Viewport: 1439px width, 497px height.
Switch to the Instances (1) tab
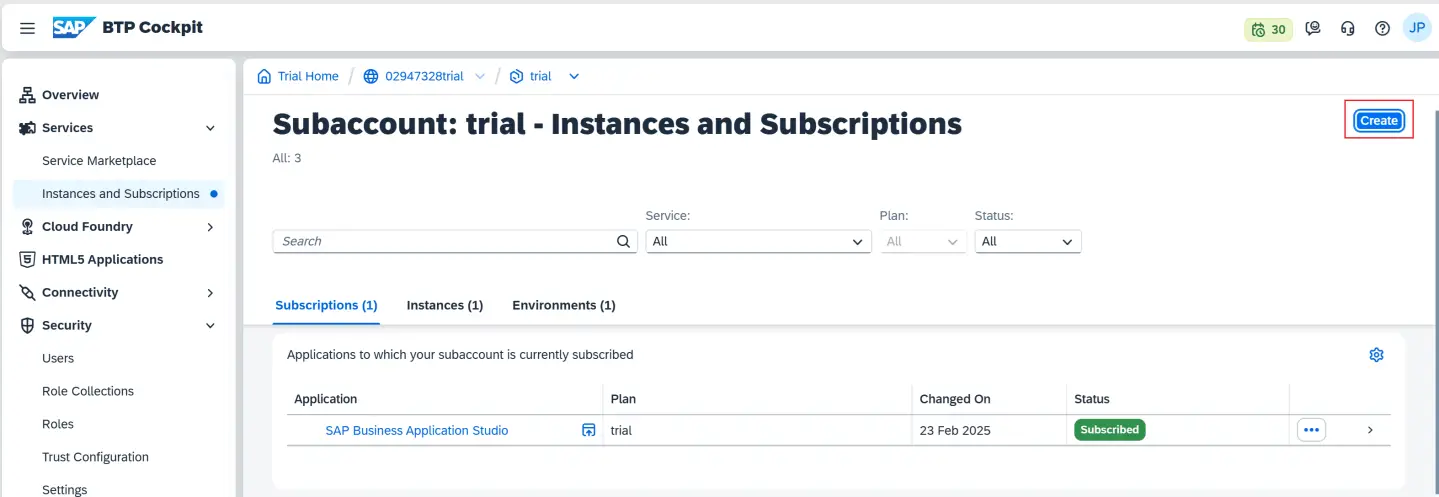pyautogui.click(x=445, y=305)
